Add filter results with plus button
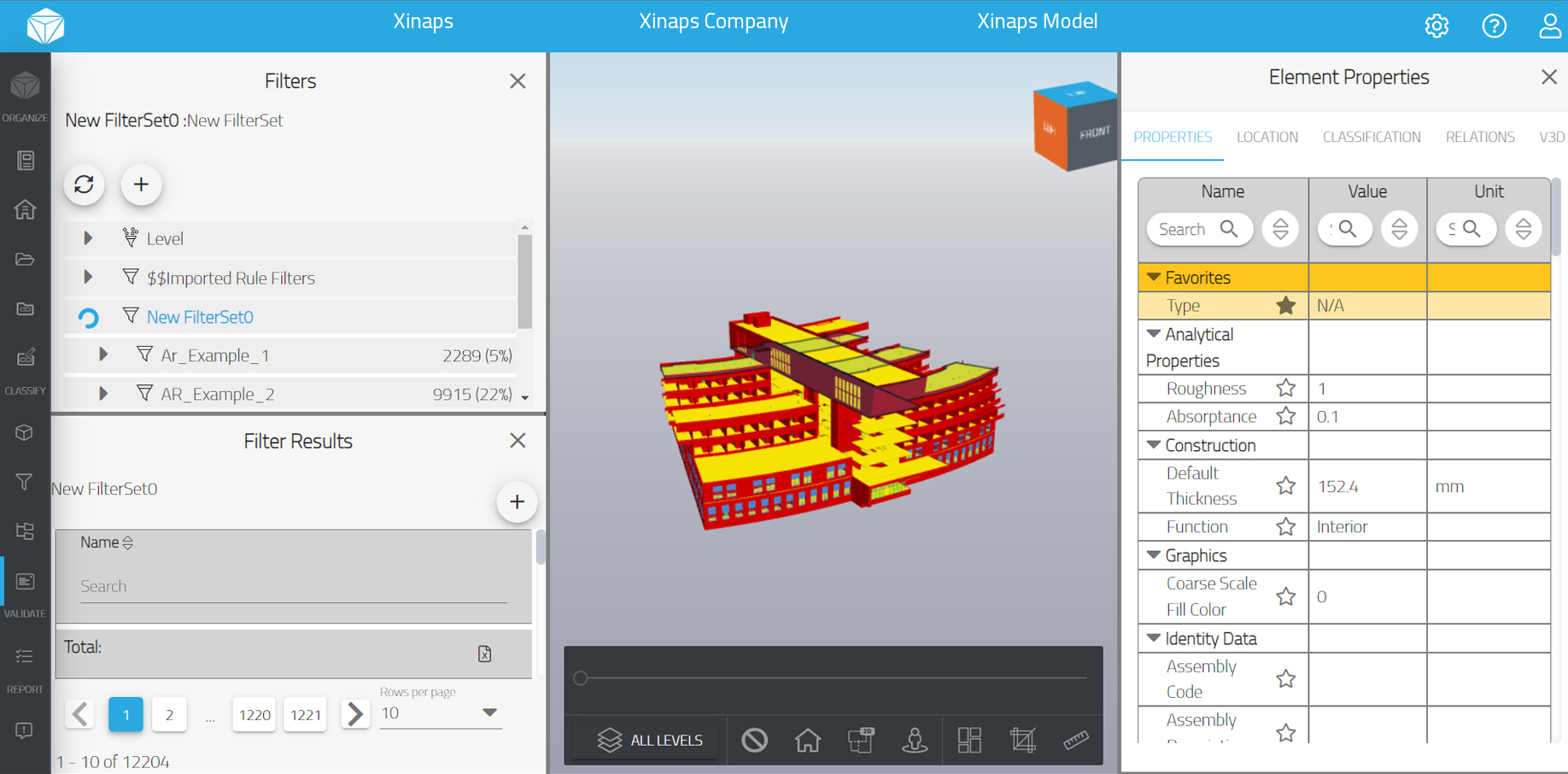Viewport: 1568px width, 774px height. click(x=517, y=501)
